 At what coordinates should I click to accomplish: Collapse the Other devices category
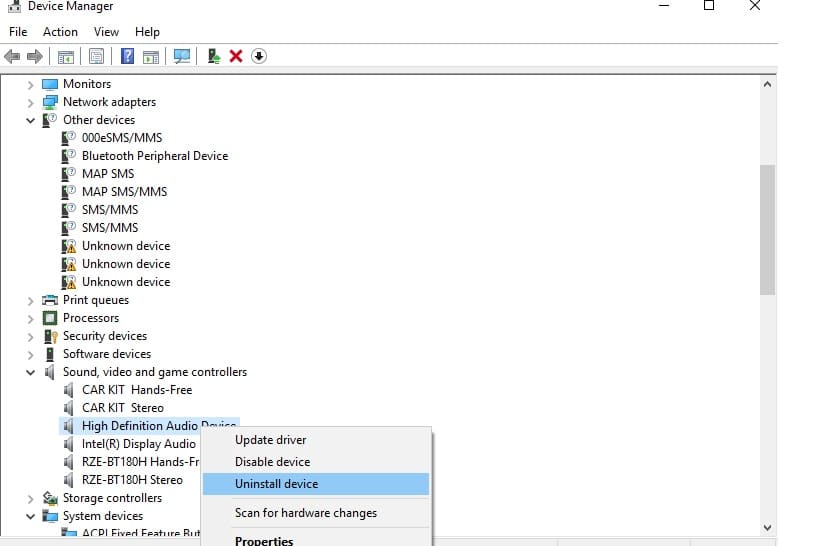click(x=31, y=120)
